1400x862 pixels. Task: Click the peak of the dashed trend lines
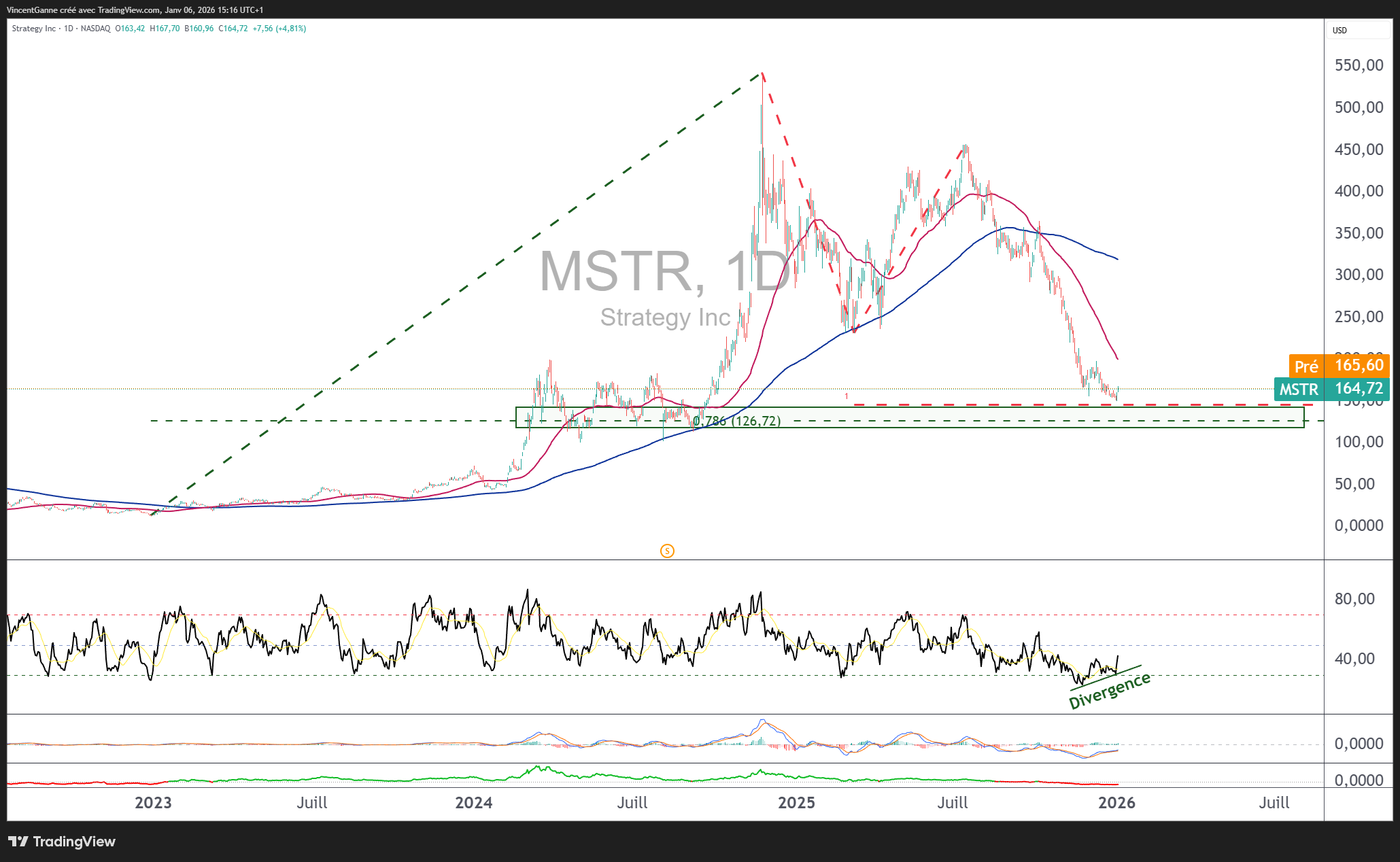(762, 72)
